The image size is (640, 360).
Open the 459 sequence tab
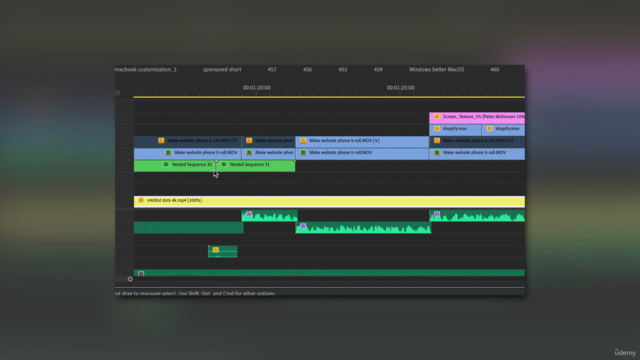(378, 69)
